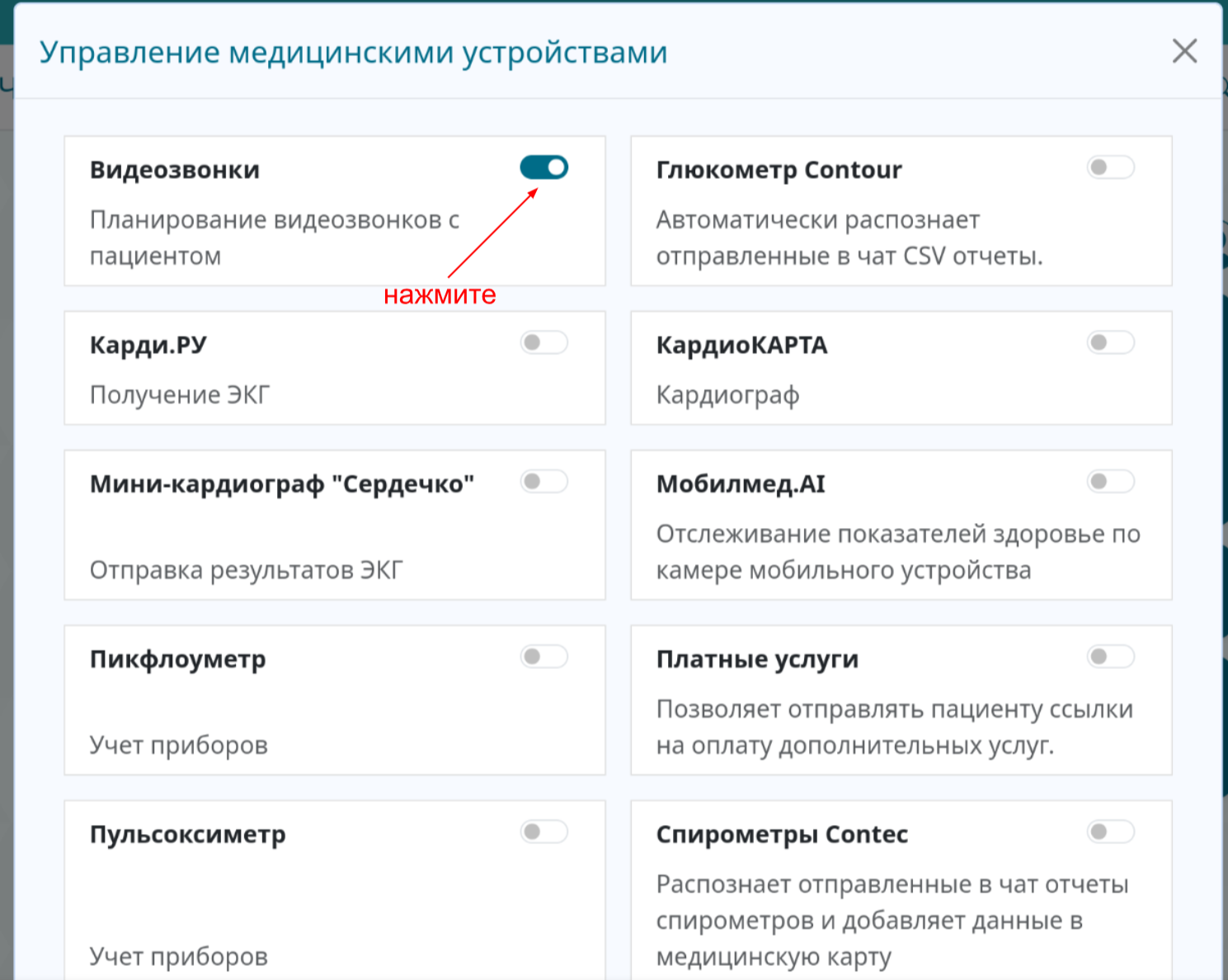Image resolution: width=1228 pixels, height=980 pixels.
Task: Click the Спирометры Contec description text
Action: 892,920
